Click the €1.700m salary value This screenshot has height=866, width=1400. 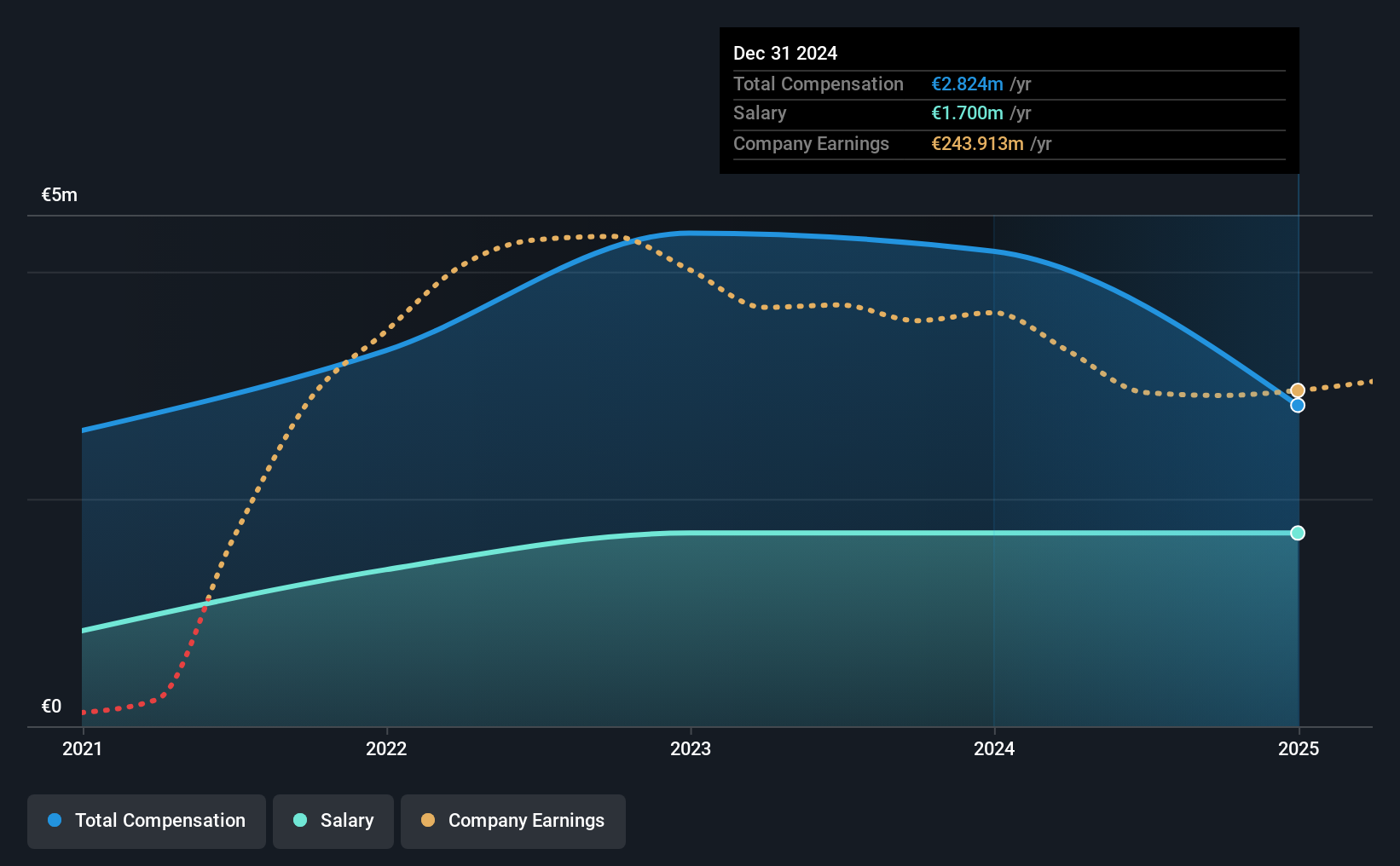967,113
